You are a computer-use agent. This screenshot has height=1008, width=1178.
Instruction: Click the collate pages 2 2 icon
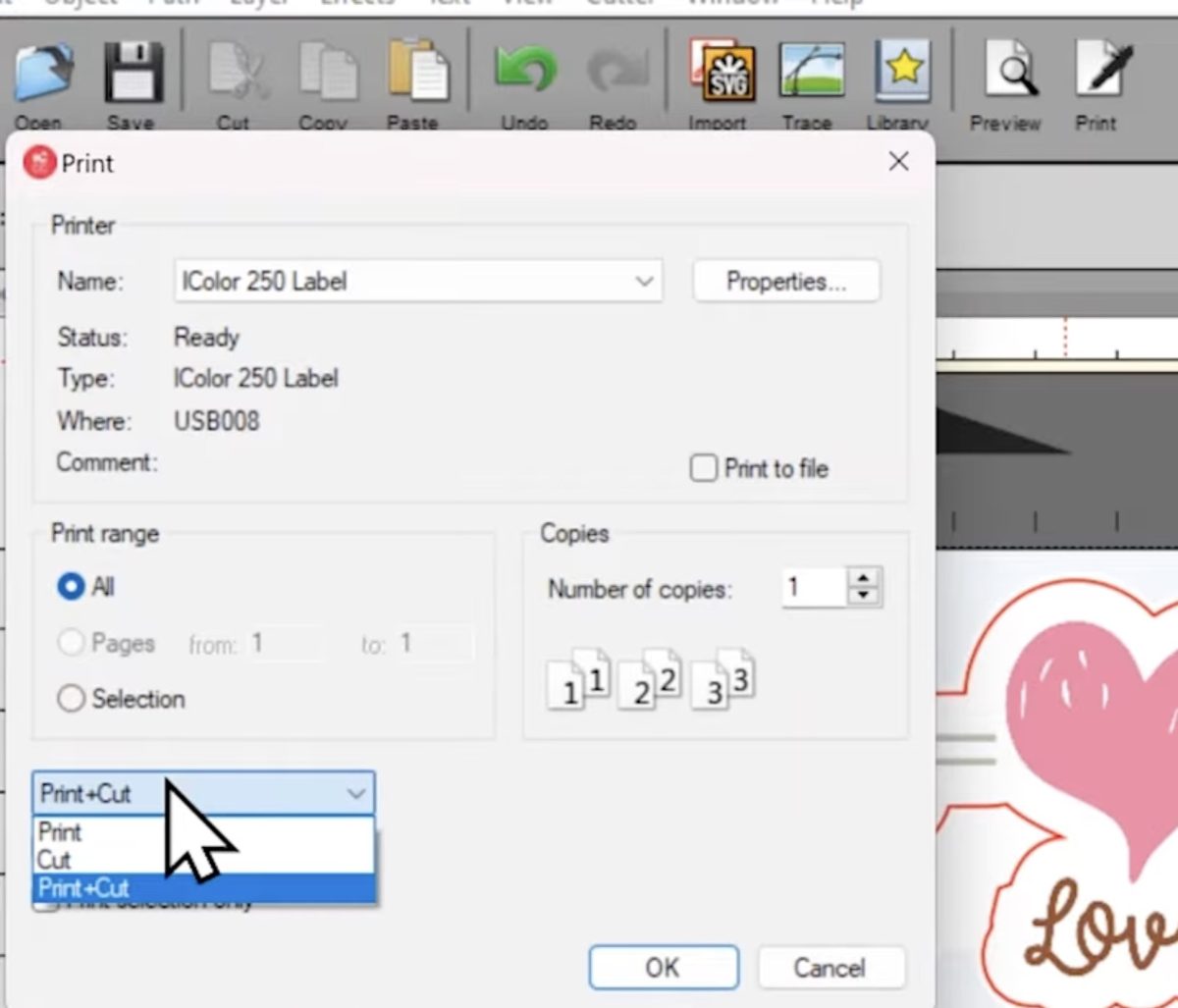(651, 678)
